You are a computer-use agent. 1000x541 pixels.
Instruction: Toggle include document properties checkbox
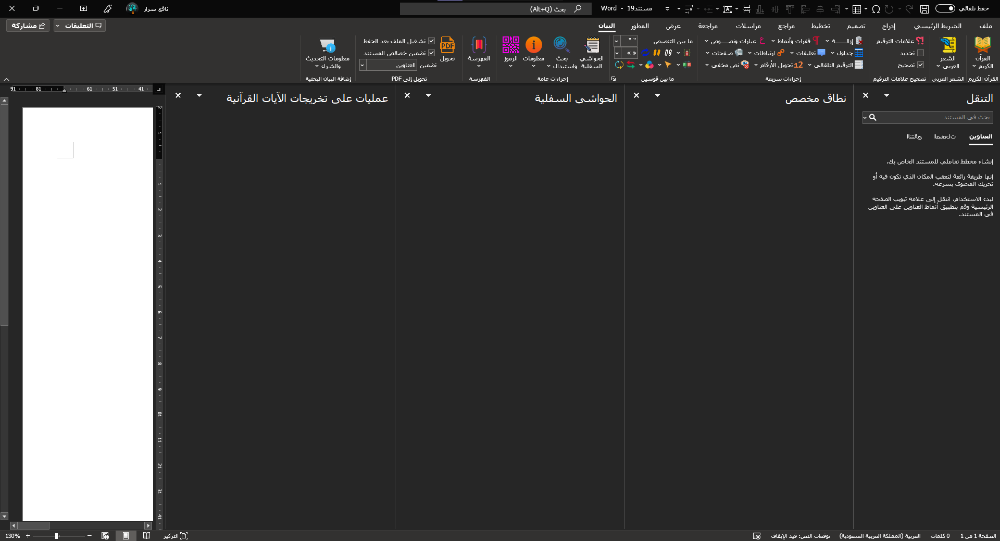tap(431, 53)
